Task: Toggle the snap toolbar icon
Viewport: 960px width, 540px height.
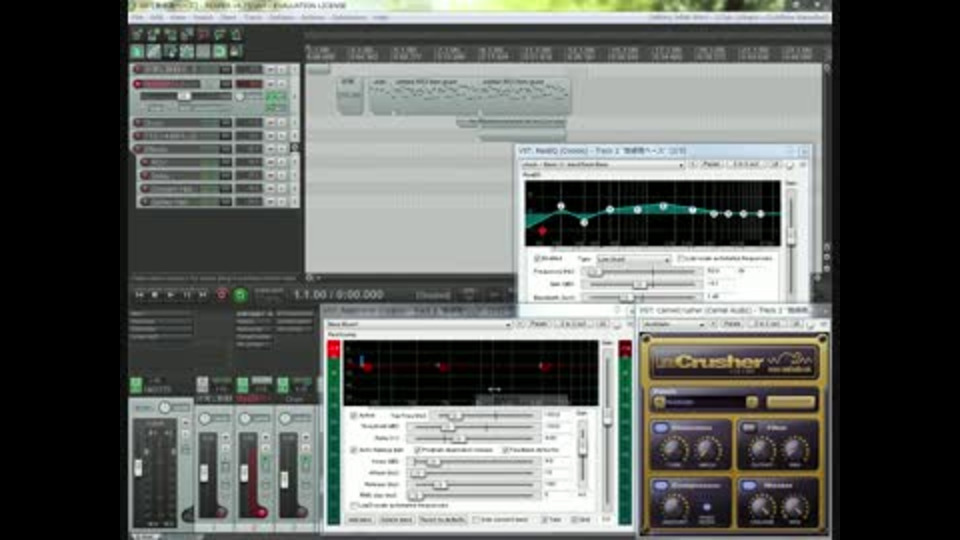Action: coord(220,51)
